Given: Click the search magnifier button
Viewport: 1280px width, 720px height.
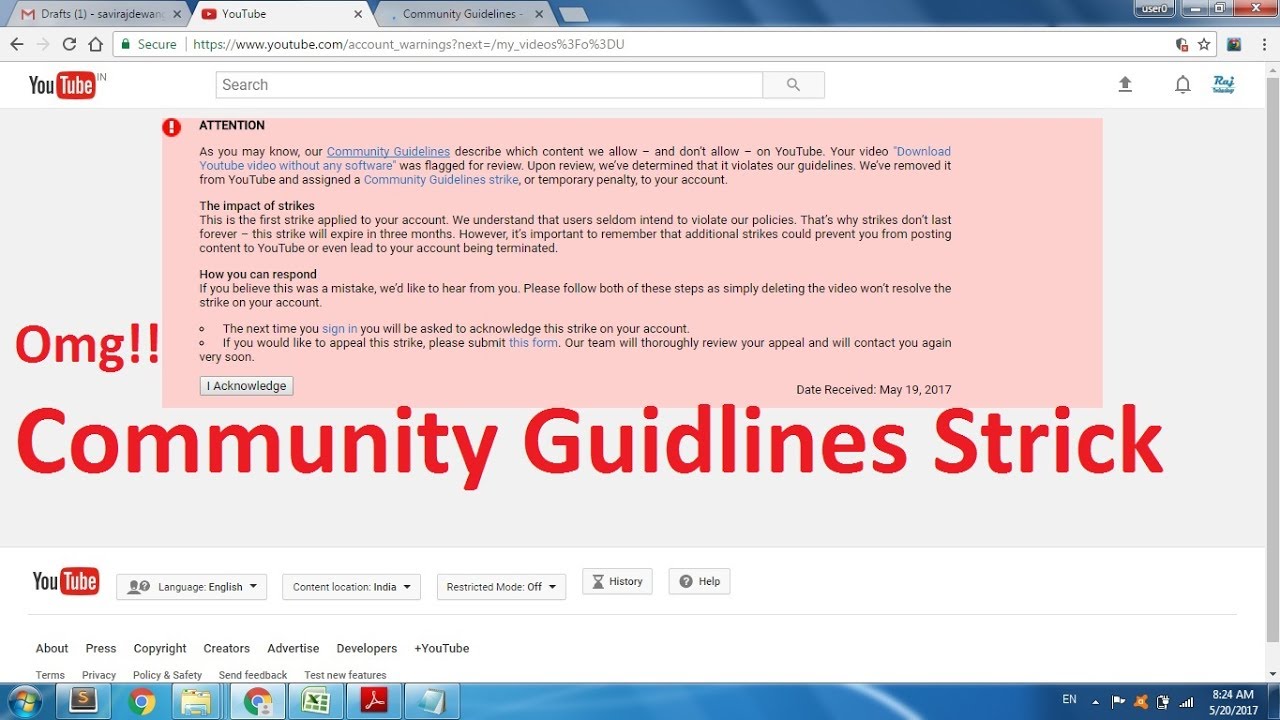Looking at the screenshot, I should tap(793, 85).
